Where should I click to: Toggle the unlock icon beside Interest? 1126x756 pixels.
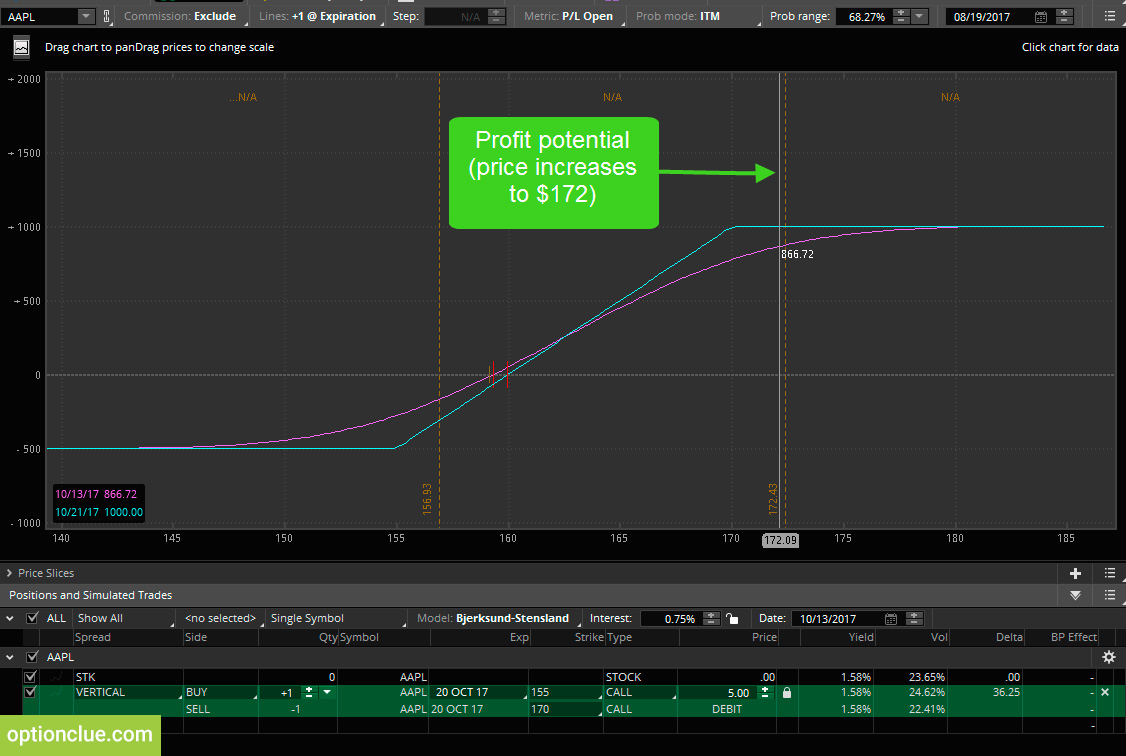click(732, 618)
